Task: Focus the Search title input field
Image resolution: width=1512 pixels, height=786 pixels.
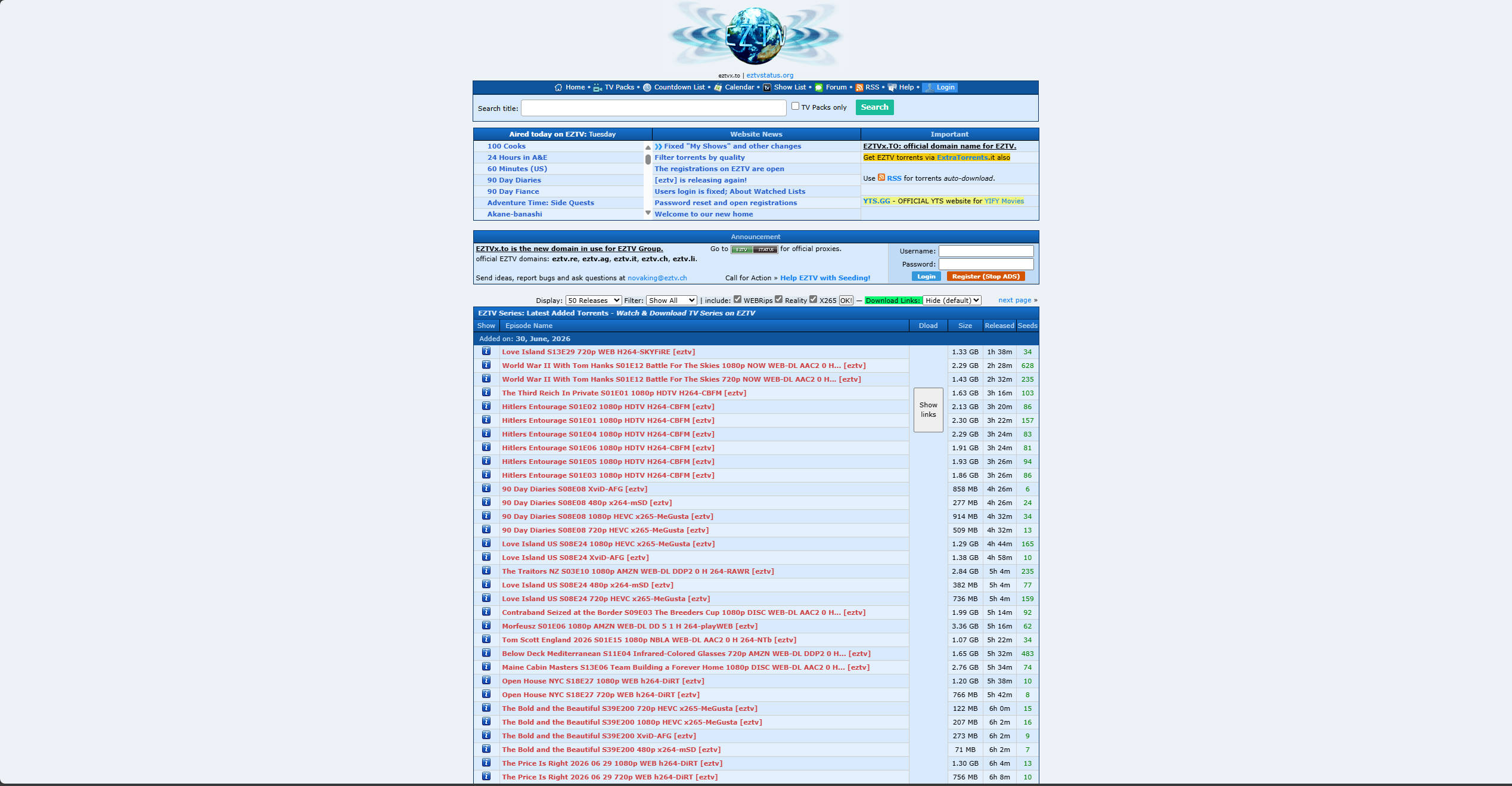Action: point(654,108)
